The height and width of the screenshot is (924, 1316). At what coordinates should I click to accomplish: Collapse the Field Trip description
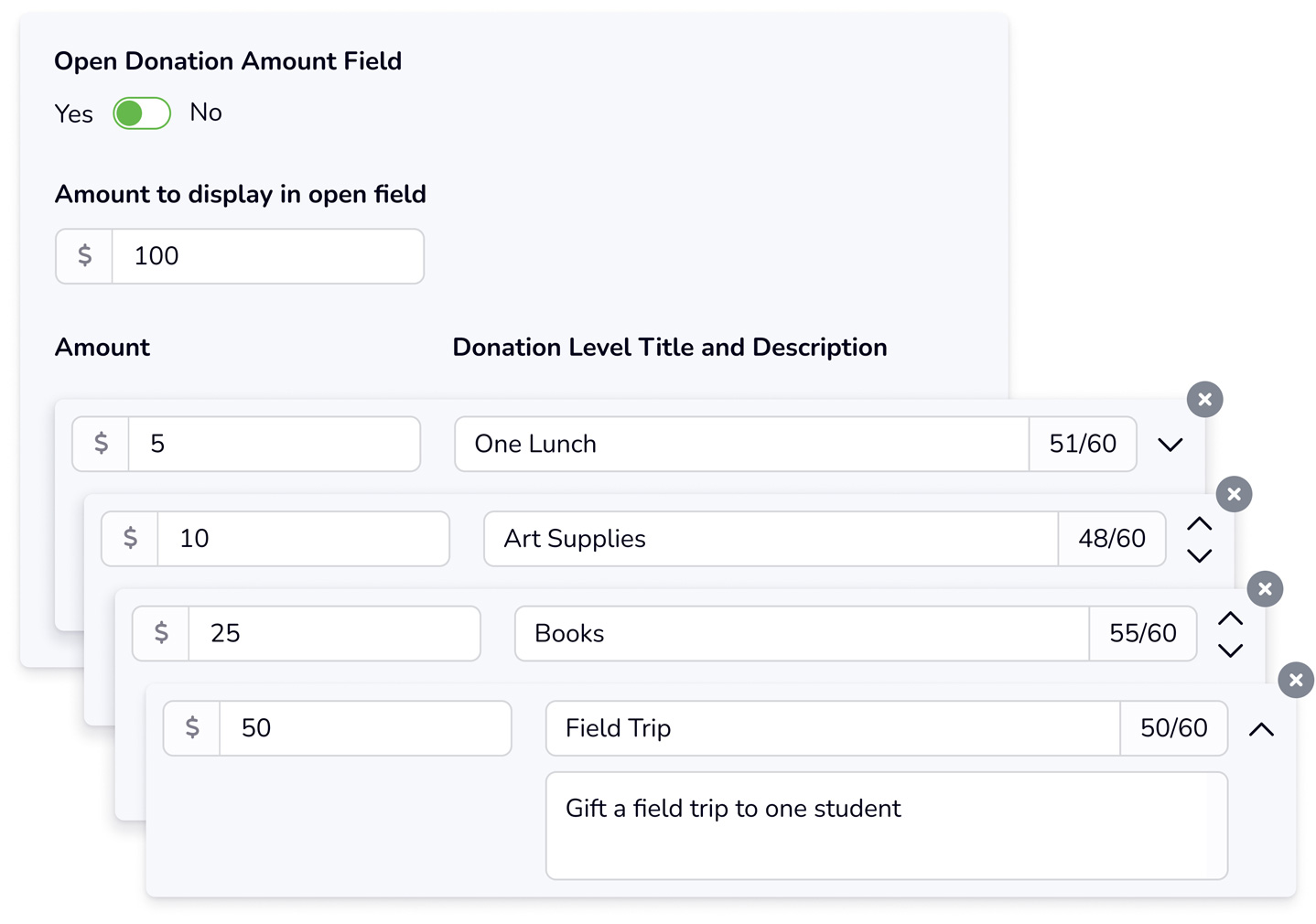[1261, 729]
